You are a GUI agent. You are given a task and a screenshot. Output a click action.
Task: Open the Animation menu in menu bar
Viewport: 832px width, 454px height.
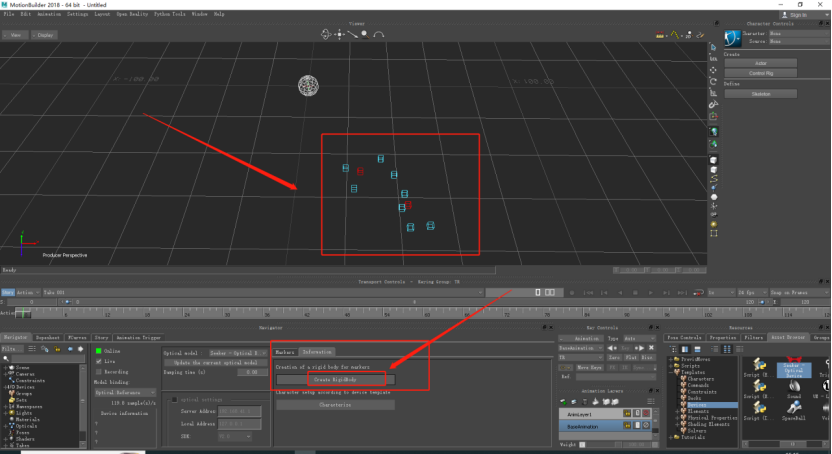click(x=49, y=14)
